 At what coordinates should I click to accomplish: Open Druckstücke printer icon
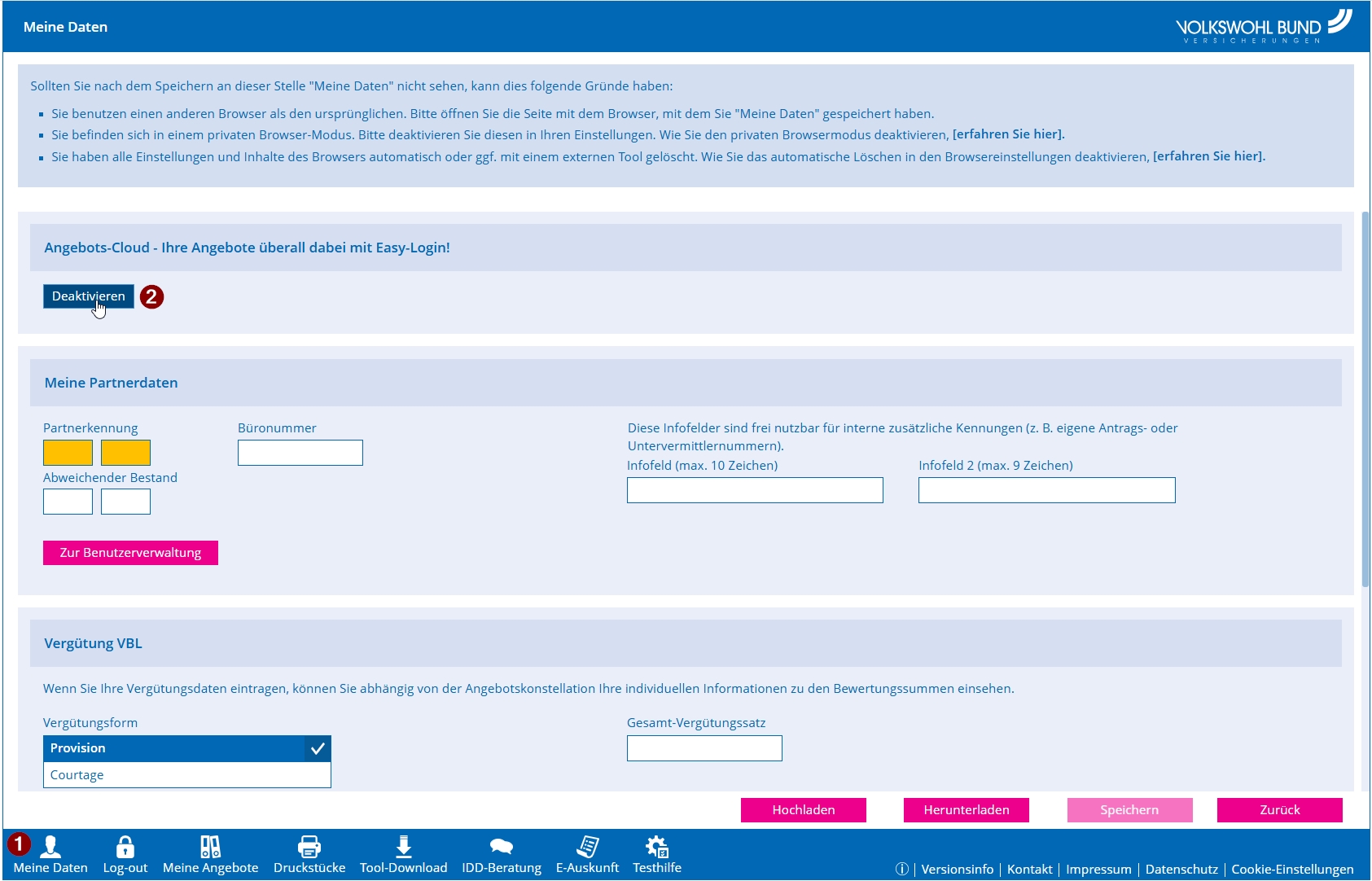309,847
